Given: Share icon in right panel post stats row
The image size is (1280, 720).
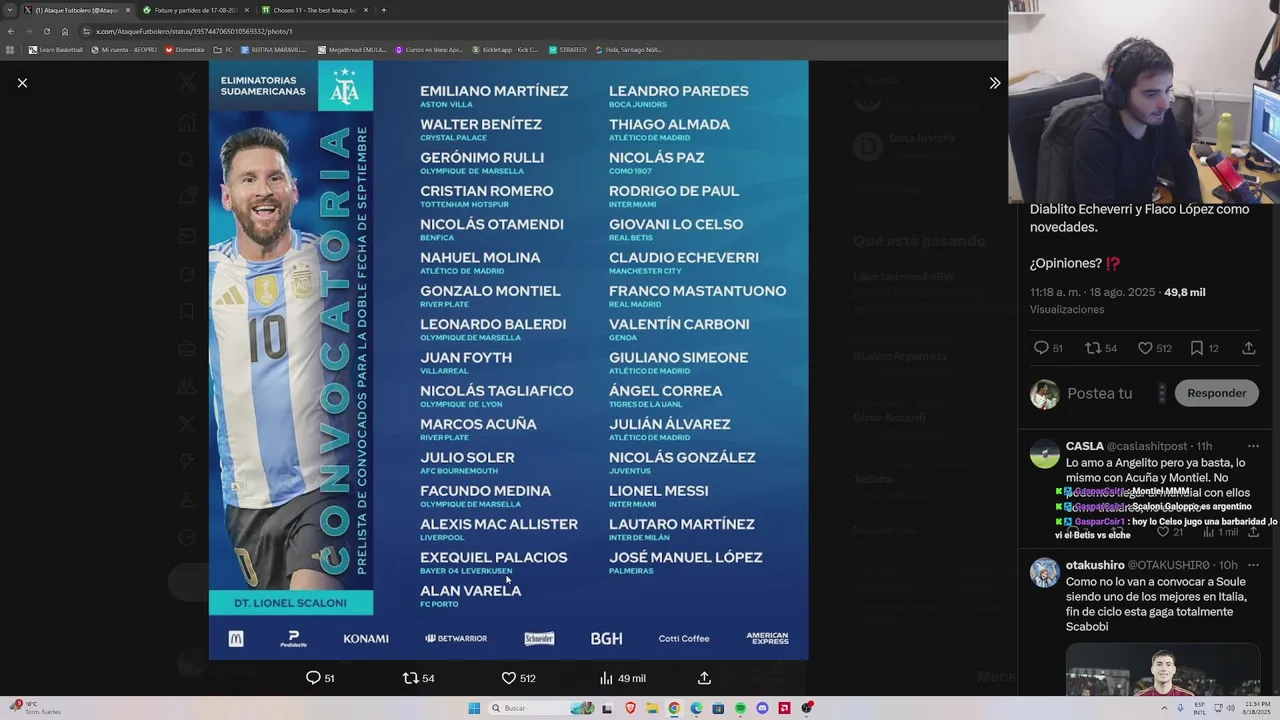Looking at the screenshot, I should point(1249,348).
